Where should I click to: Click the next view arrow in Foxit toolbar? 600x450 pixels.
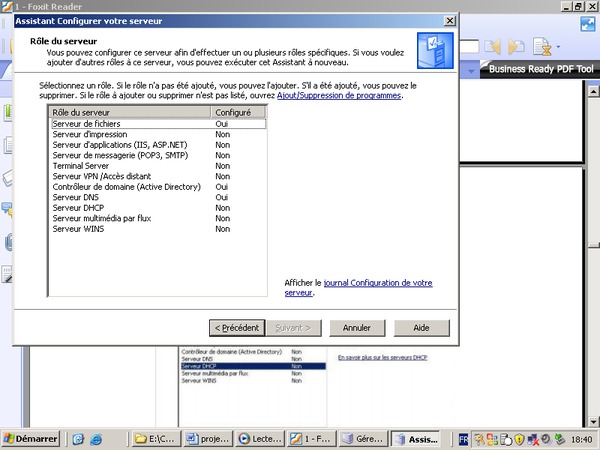[x=517, y=46]
